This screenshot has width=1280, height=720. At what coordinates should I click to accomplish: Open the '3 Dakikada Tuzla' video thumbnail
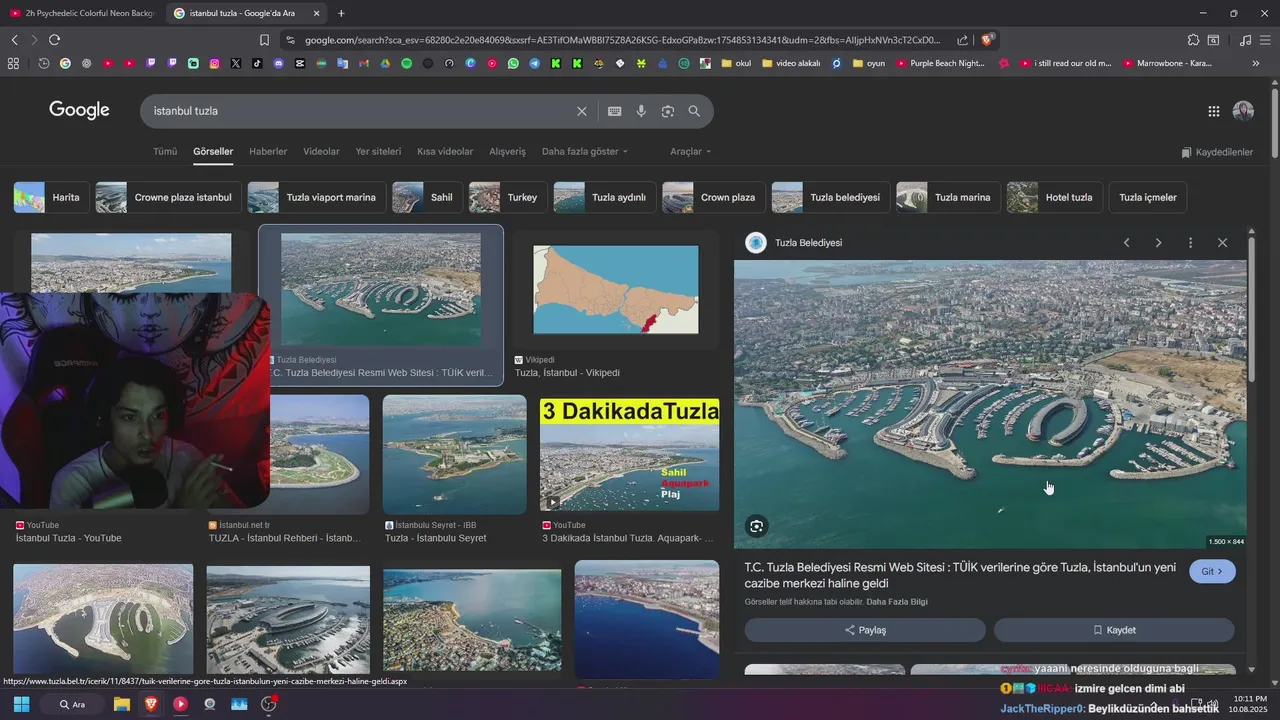pyautogui.click(x=629, y=455)
